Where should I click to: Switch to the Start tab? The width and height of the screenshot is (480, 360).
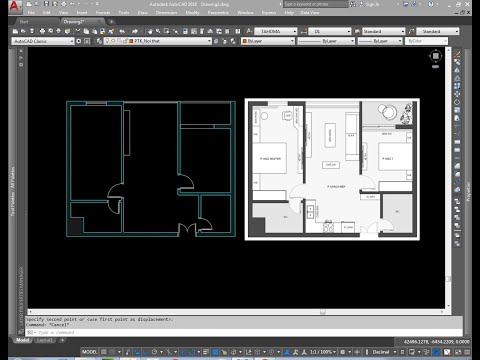24,22
